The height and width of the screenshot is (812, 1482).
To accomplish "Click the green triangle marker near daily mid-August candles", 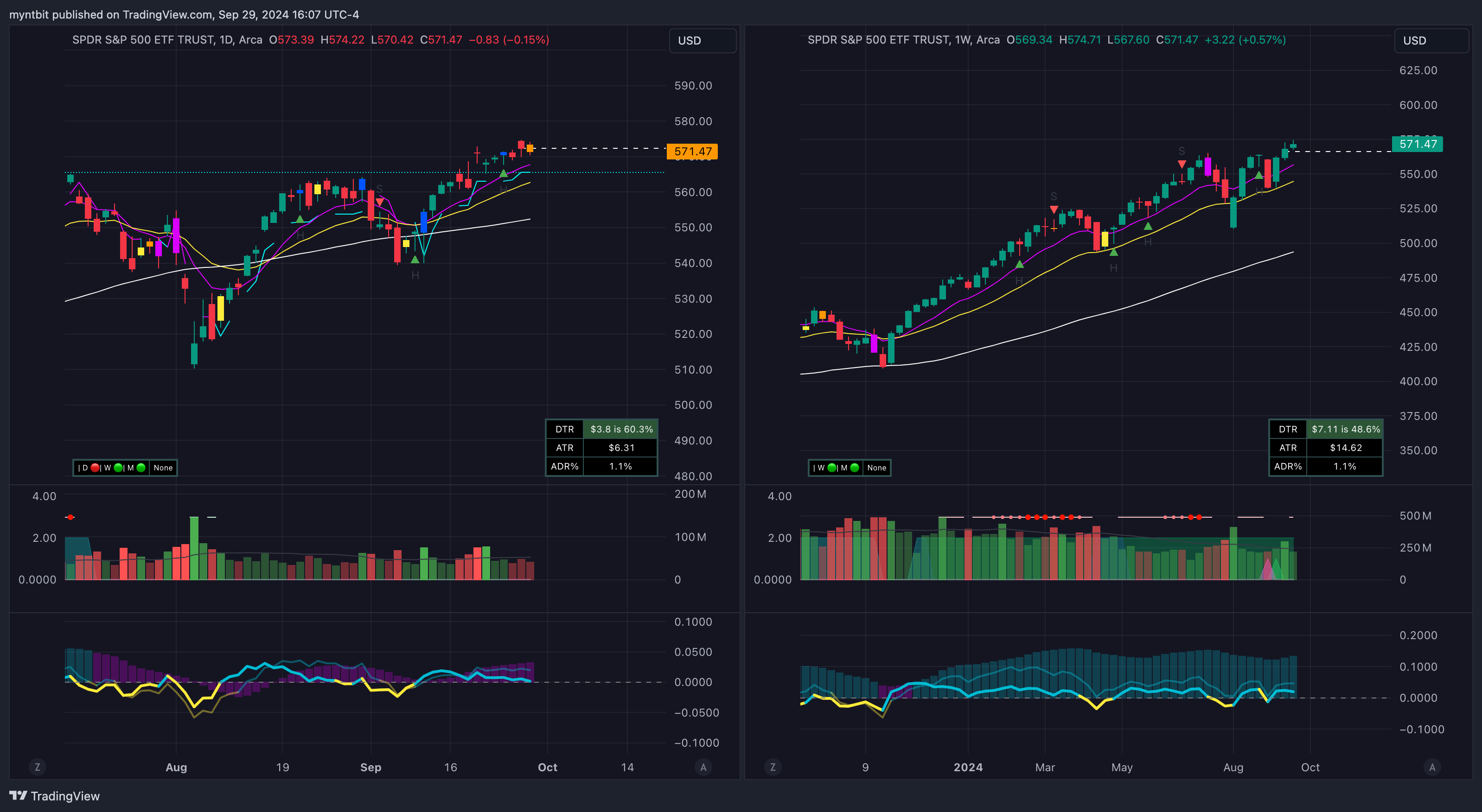I will tap(300, 219).
